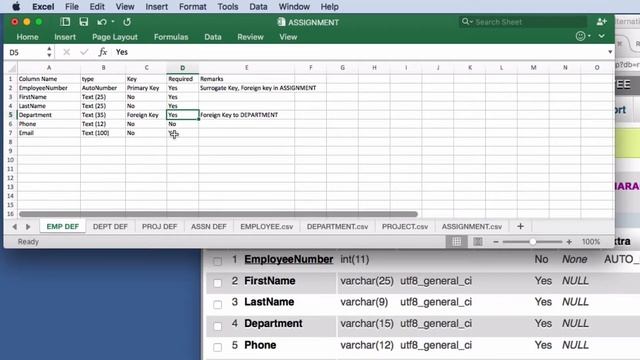Select column D header
Image resolution: width=640 pixels, height=360 pixels.
coord(182,68)
